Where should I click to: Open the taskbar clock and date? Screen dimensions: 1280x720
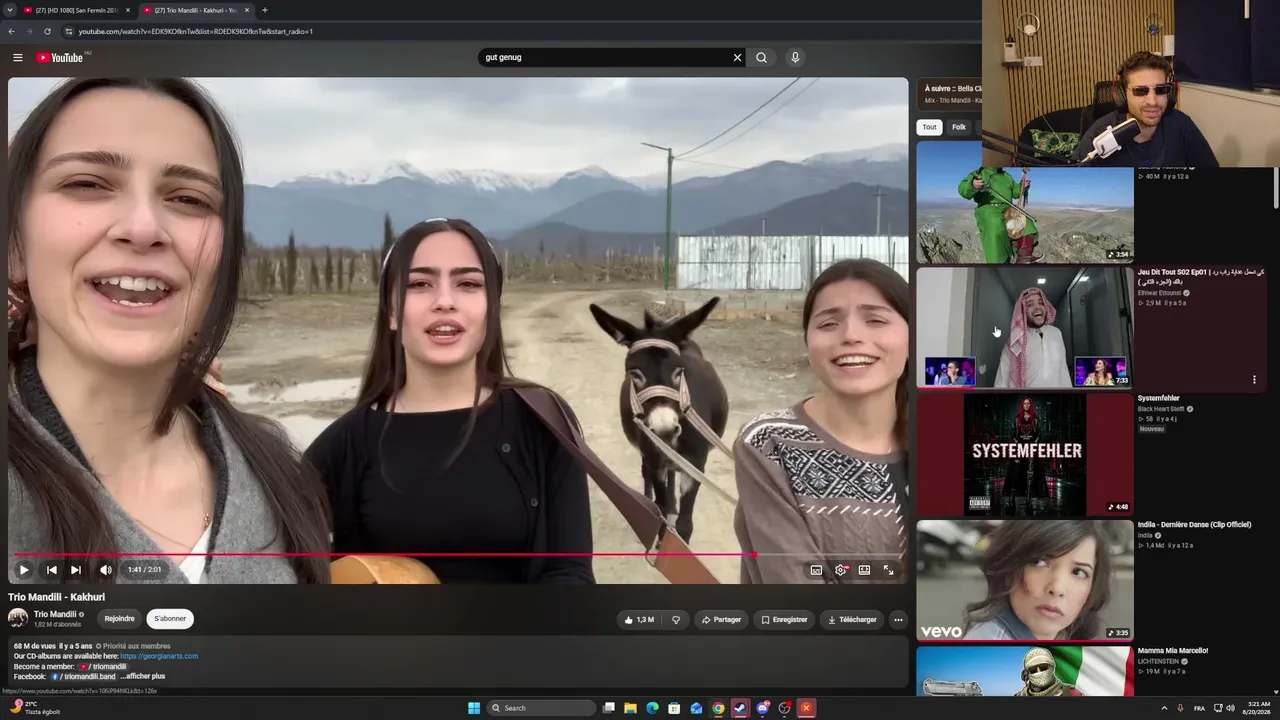point(1254,708)
